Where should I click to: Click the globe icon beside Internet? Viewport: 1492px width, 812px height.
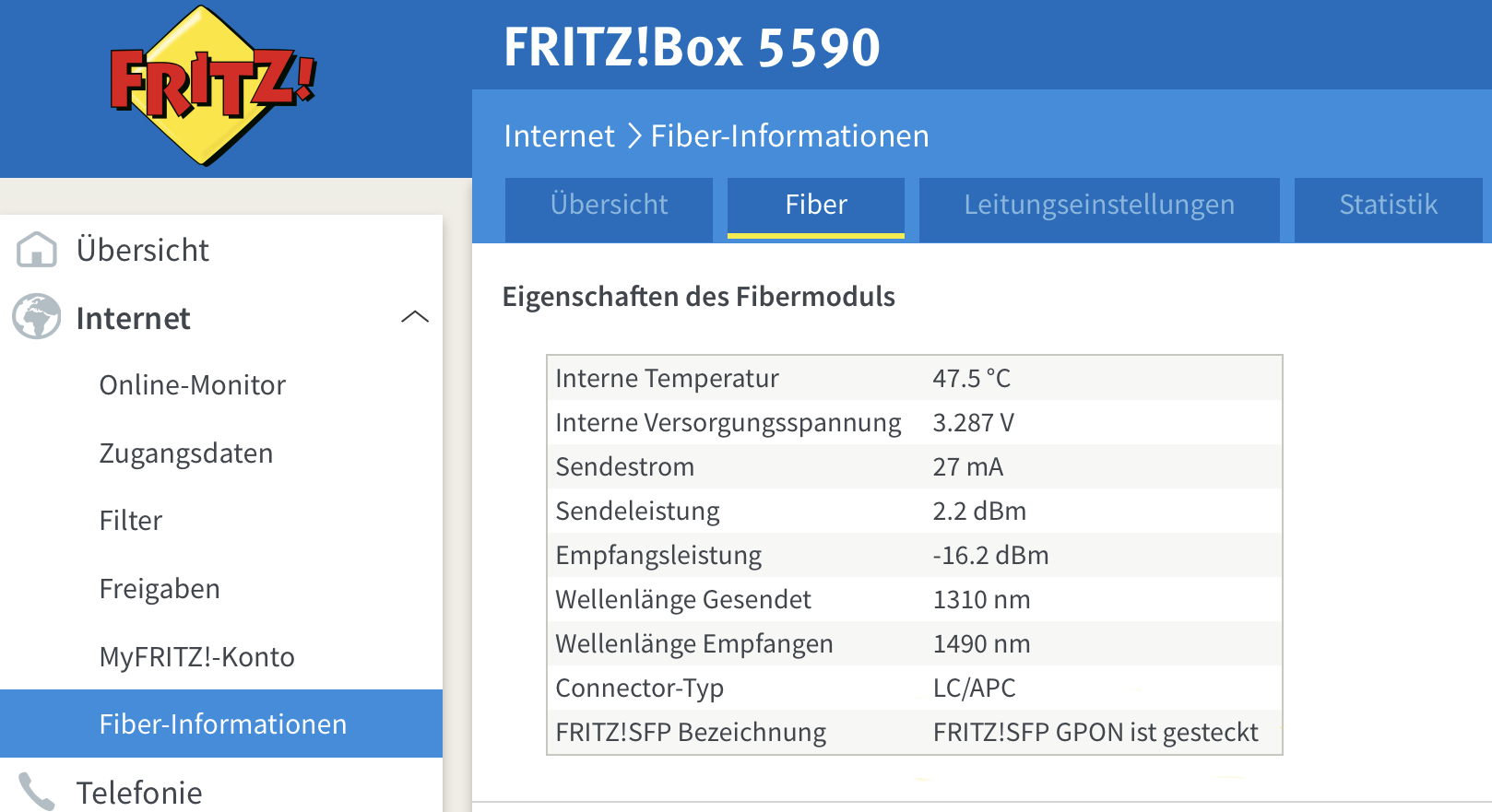(37, 317)
